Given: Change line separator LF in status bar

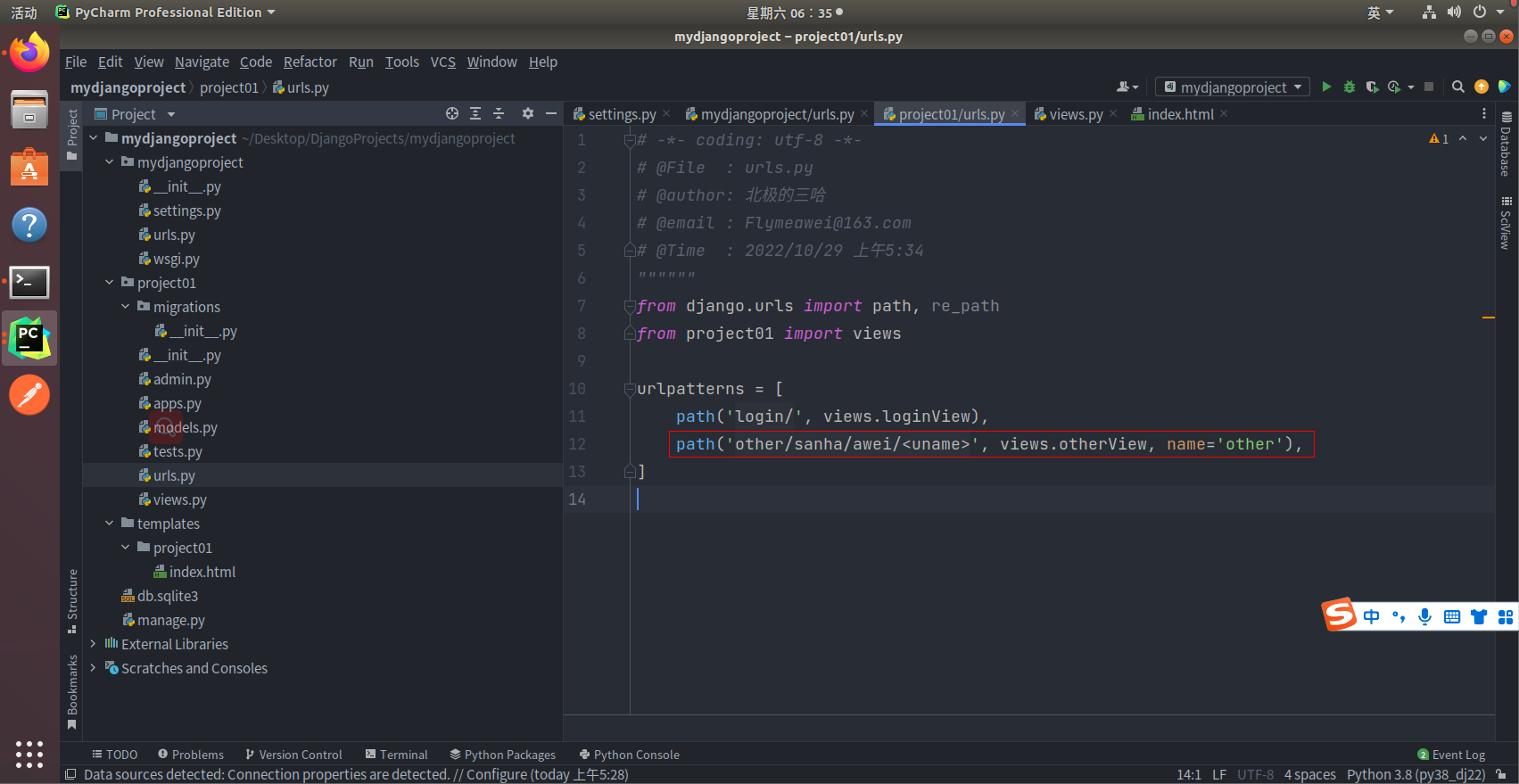Looking at the screenshot, I should pyautogui.click(x=1218, y=774).
